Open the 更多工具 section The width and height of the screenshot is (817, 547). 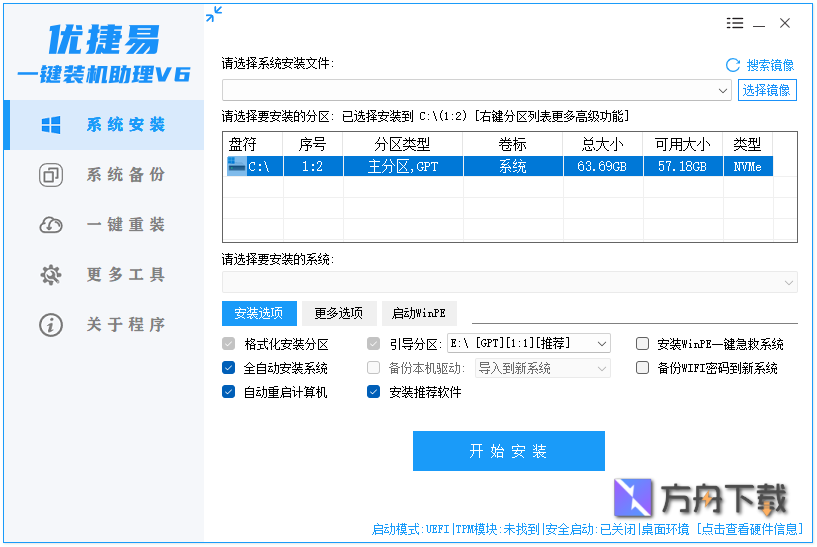coord(105,275)
